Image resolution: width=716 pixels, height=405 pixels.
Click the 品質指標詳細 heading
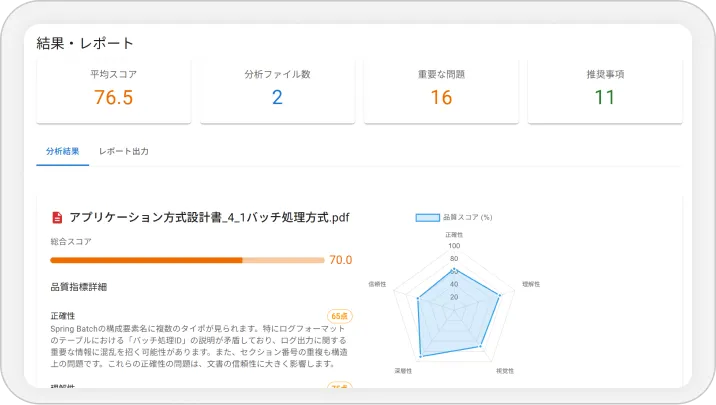click(x=79, y=287)
